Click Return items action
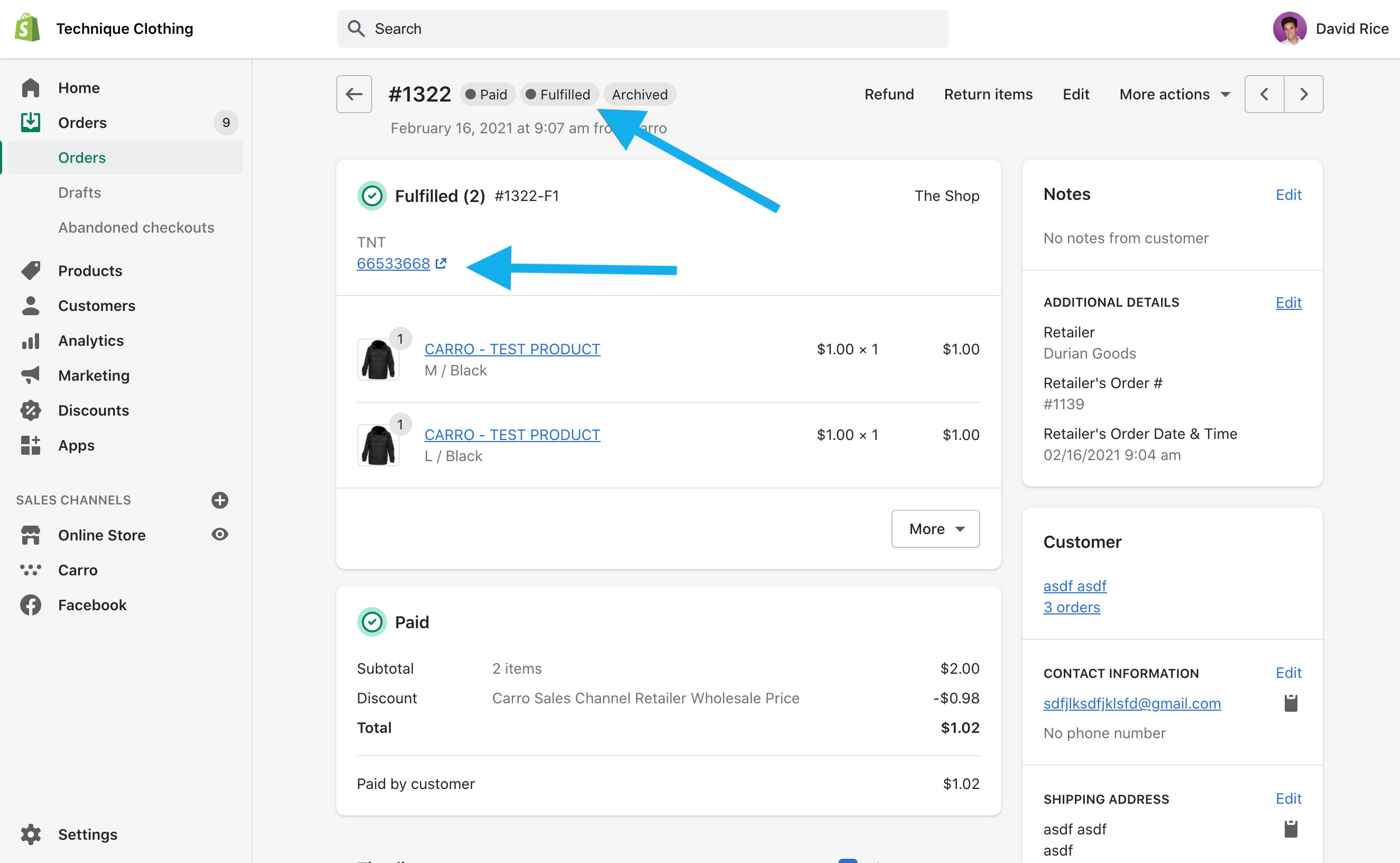This screenshot has width=1400, height=863. coord(988,94)
